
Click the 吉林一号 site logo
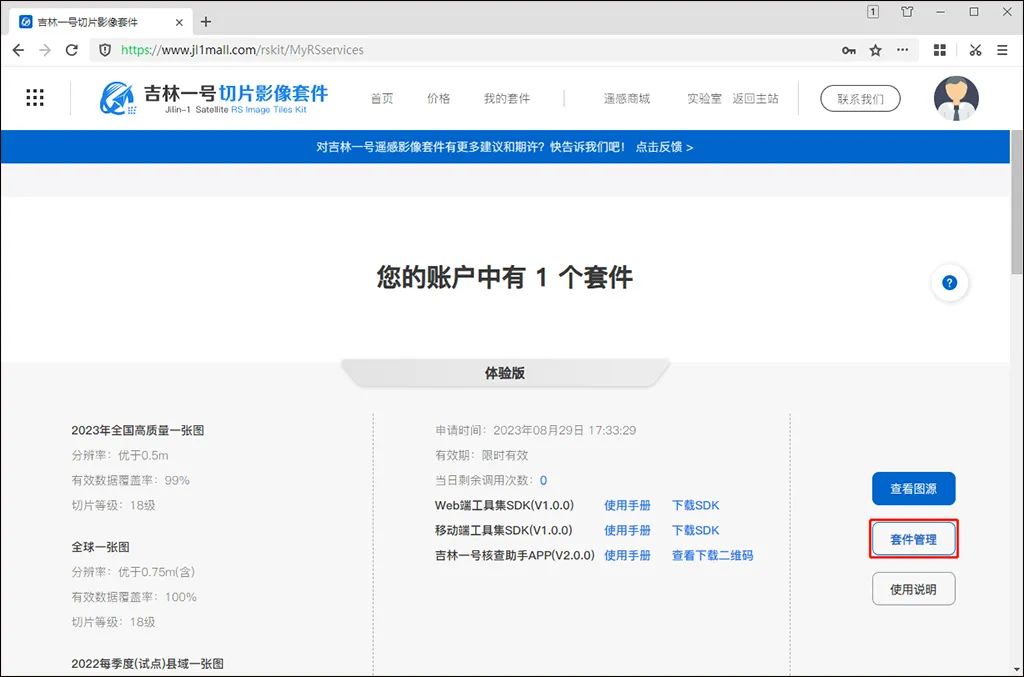(x=214, y=99)
